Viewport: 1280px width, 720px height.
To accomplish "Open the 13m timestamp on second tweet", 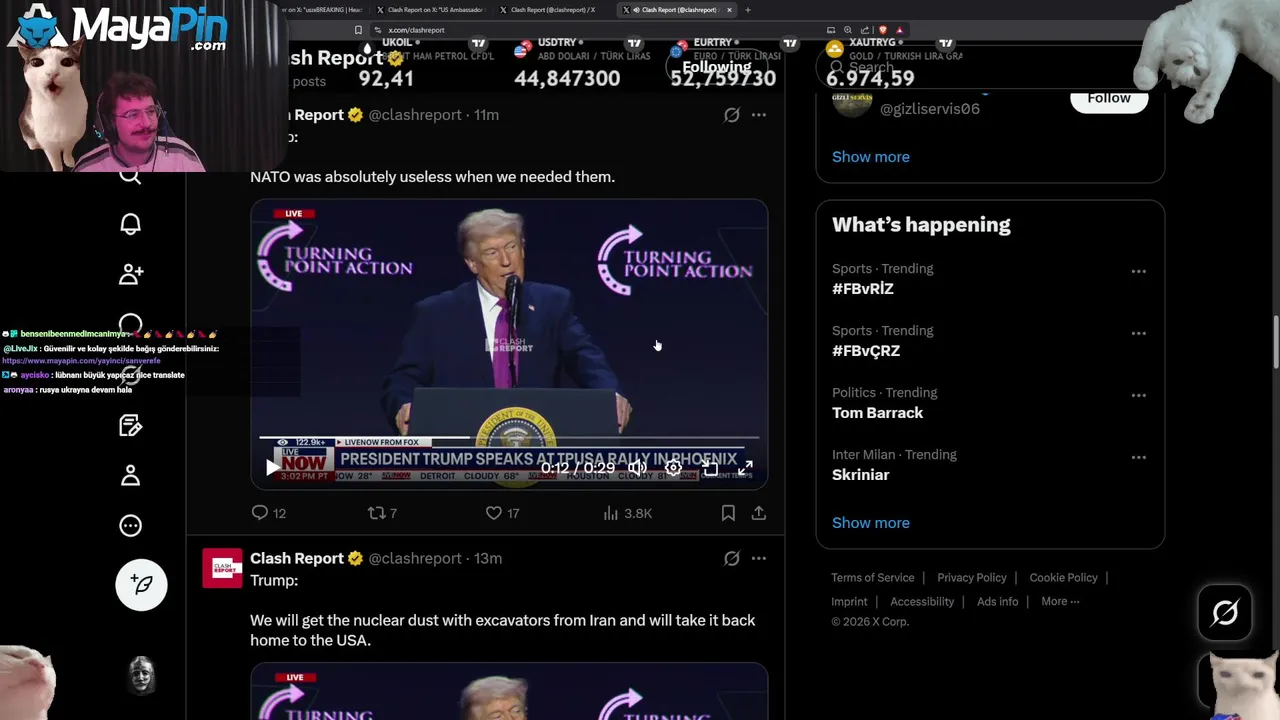I will pos(488,559).
